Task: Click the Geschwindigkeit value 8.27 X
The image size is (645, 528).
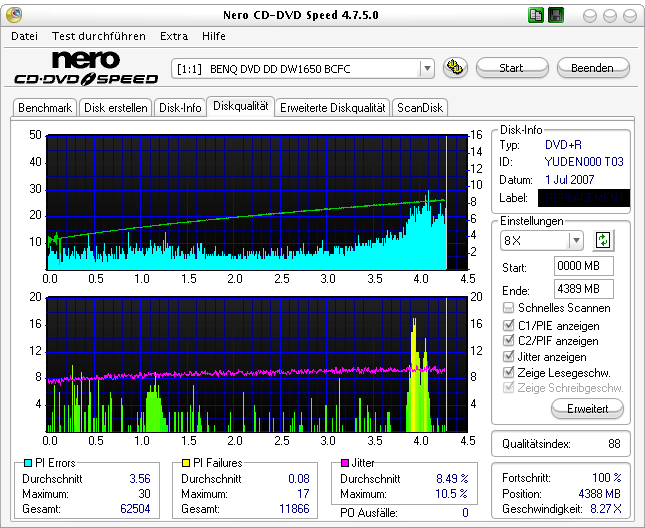Action: coord(606,509)
